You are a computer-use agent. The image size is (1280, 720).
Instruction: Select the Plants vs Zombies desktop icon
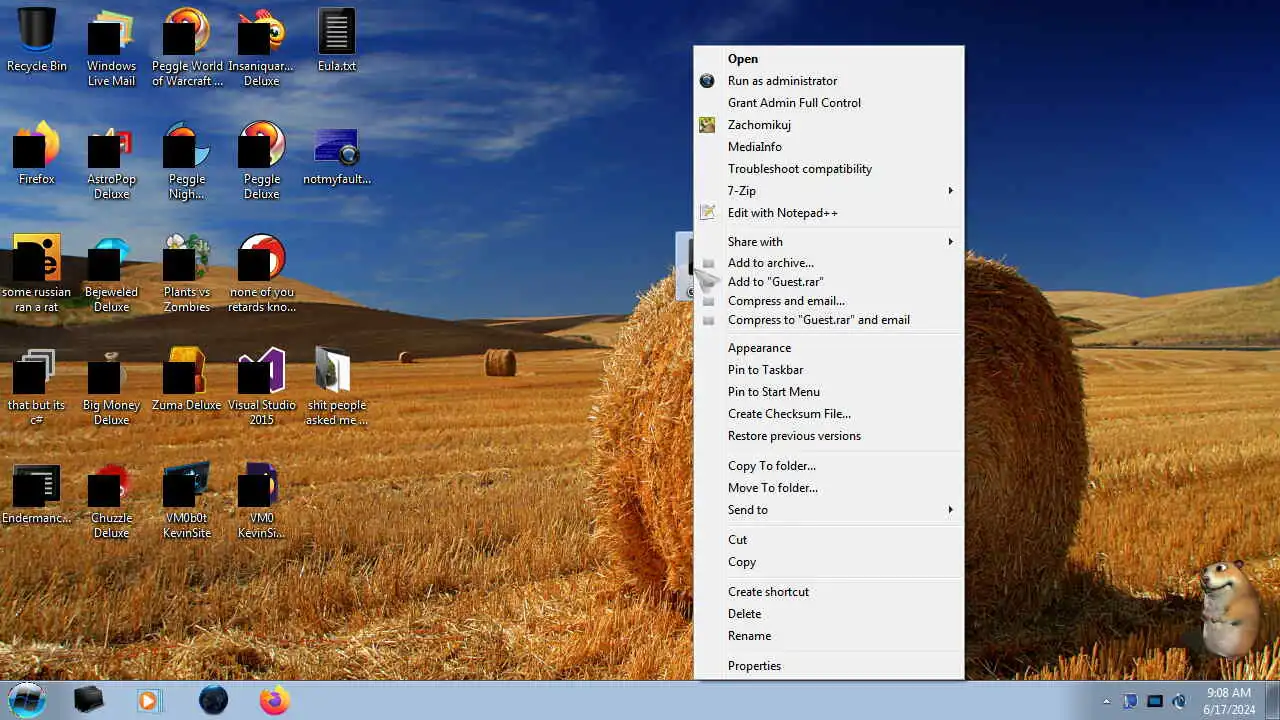click(x=187, y=273)
